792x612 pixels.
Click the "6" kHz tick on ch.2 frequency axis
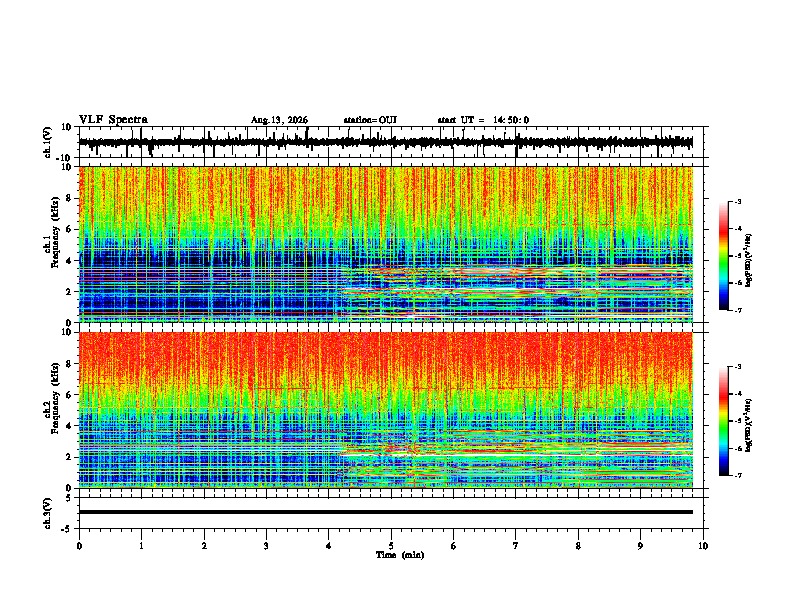point(69,395)
